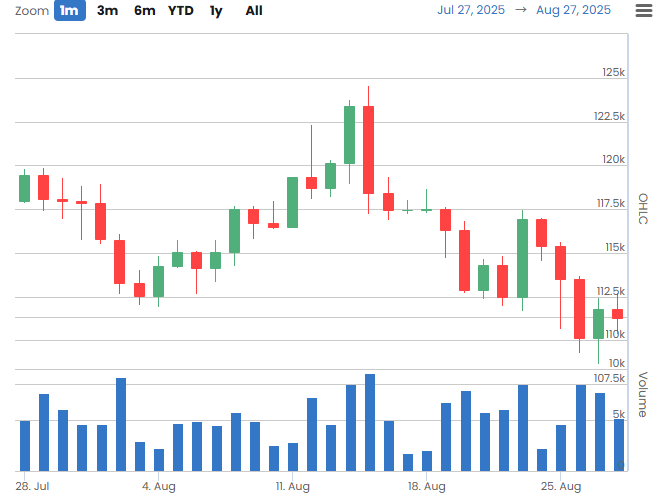Click the first green candlestick at 28 Jul
The width and height of the screenshot is (657, 497).
[24, 188]
